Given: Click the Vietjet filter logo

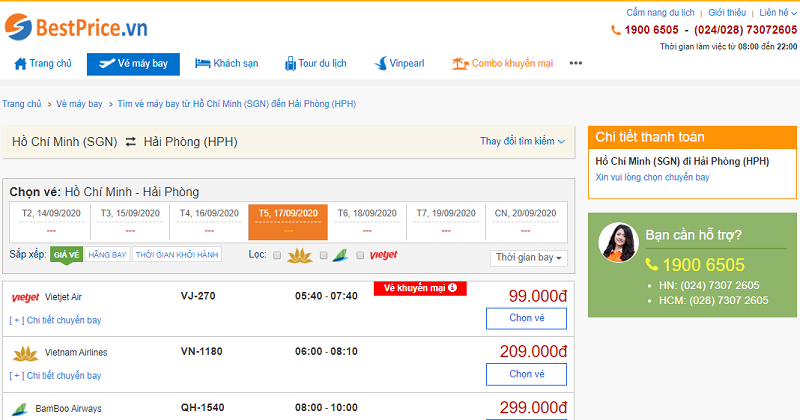Looking at the screenshot, I should (x=383, y=255).
